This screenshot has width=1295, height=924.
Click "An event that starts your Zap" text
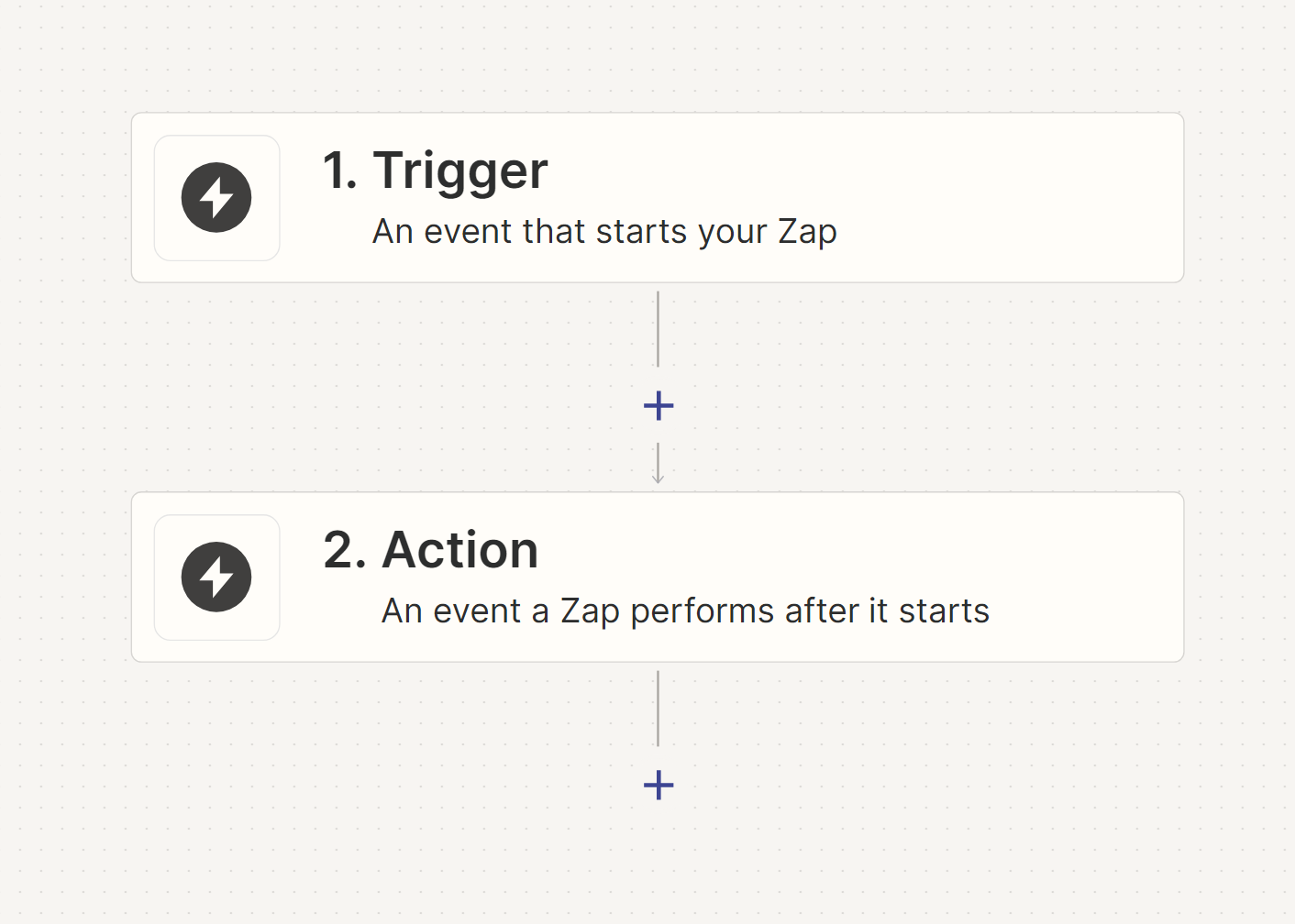pyautogui.click(x=604, y=232)
